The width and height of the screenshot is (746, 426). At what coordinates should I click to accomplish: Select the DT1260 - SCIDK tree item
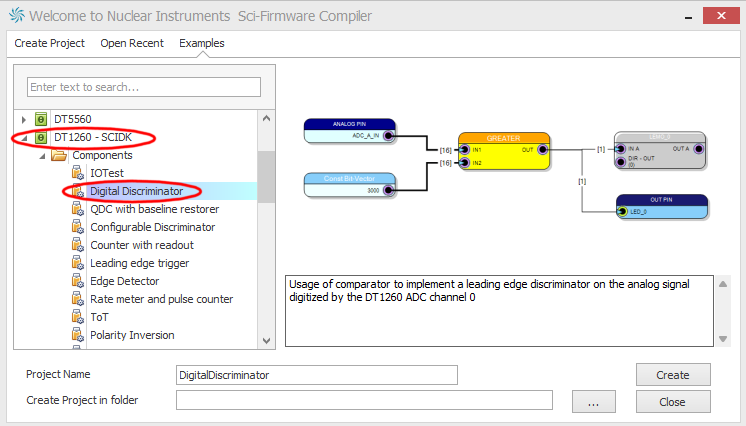point(93,138)
